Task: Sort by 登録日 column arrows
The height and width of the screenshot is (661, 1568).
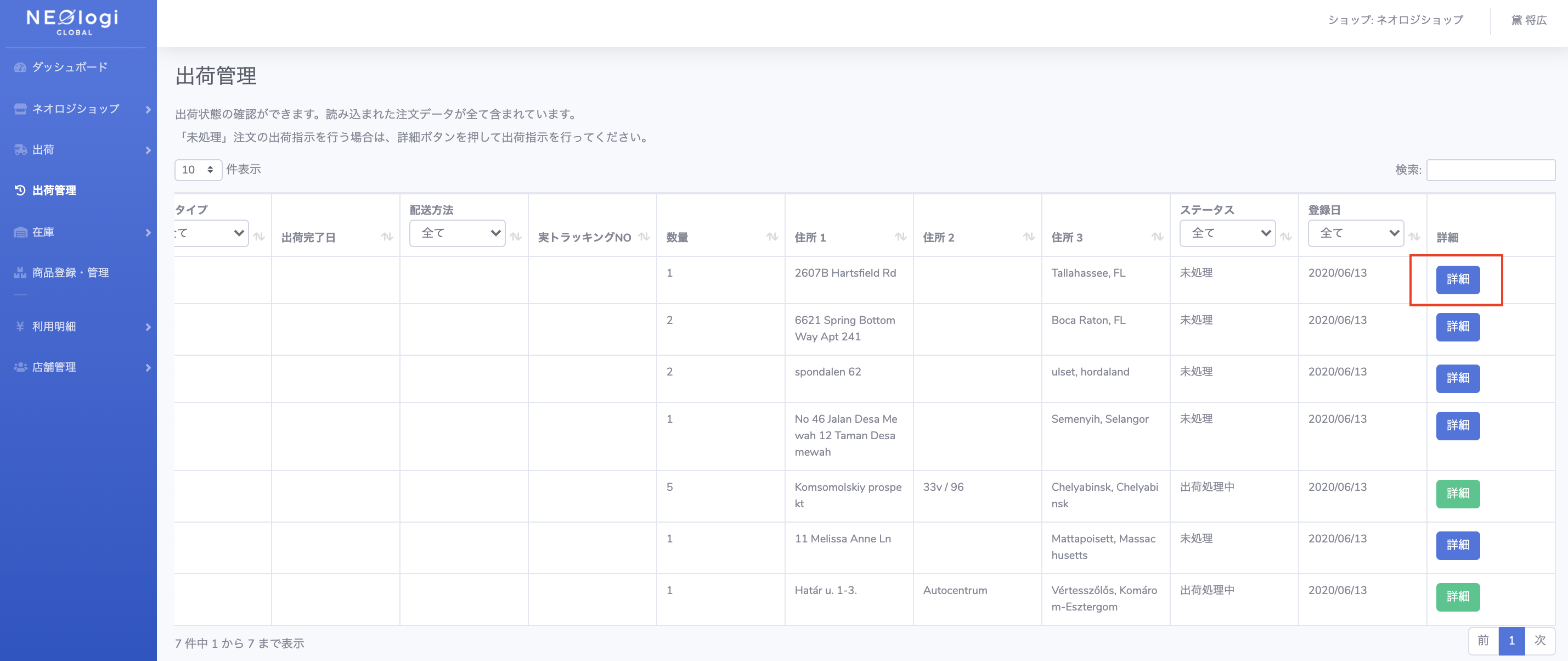Action: click(x=1414, y=237)
